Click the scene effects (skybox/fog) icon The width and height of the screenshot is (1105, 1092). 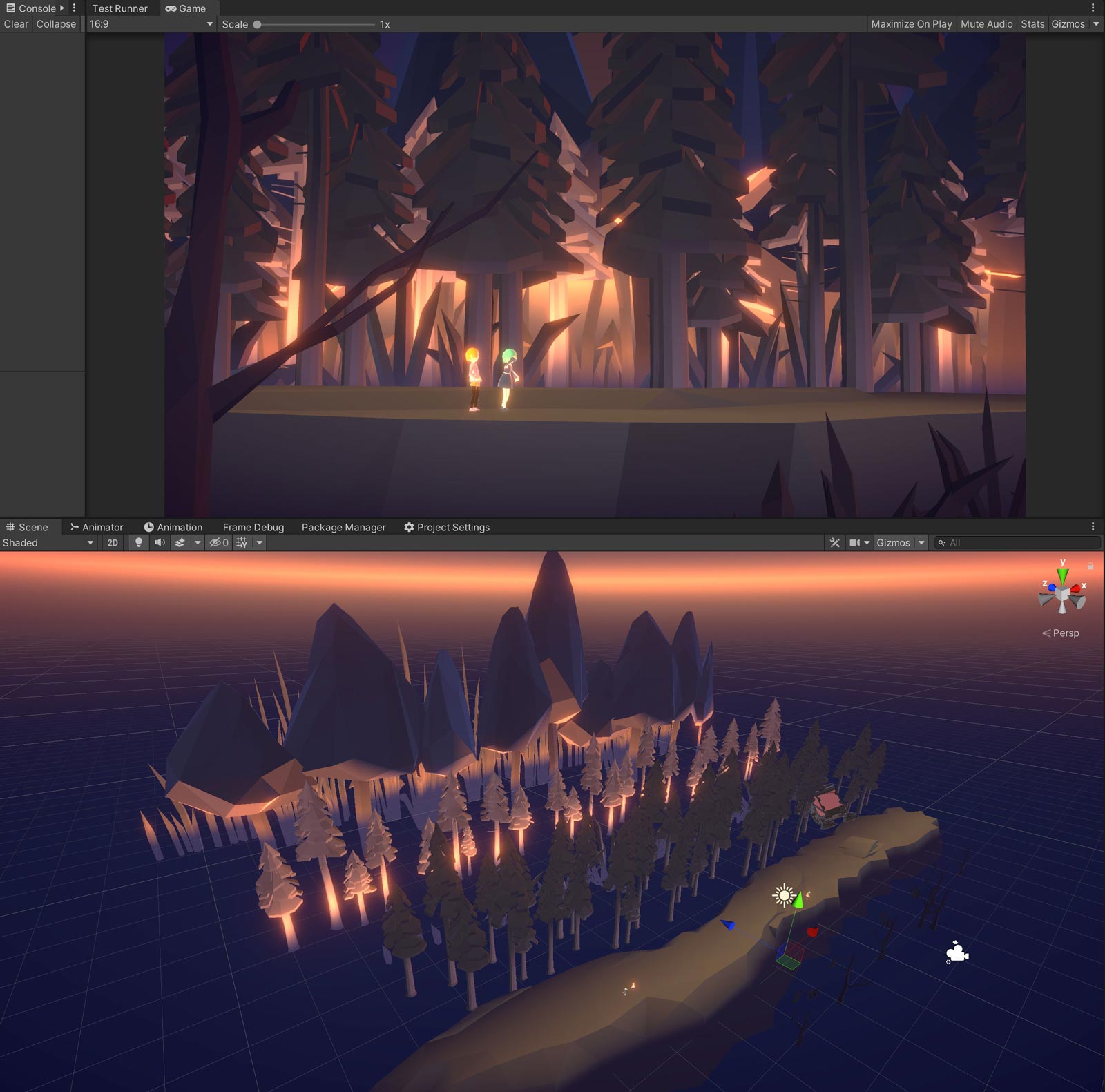(180, 543)
